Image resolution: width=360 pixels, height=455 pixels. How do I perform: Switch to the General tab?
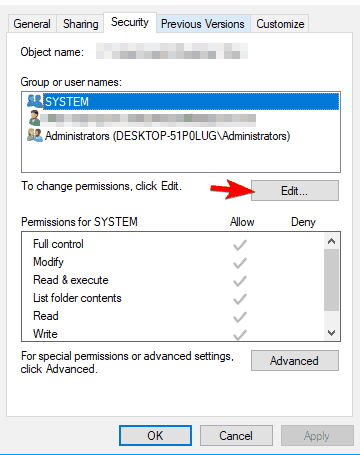[x=32, y=24]
